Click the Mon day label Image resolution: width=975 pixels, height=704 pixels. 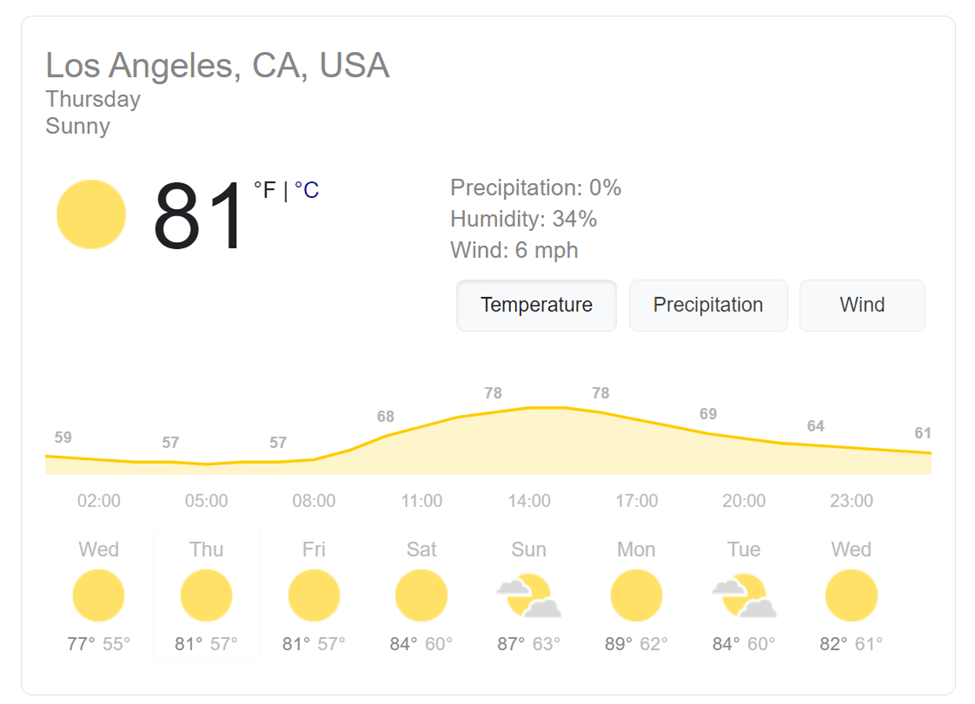click(x=636, y=549)
